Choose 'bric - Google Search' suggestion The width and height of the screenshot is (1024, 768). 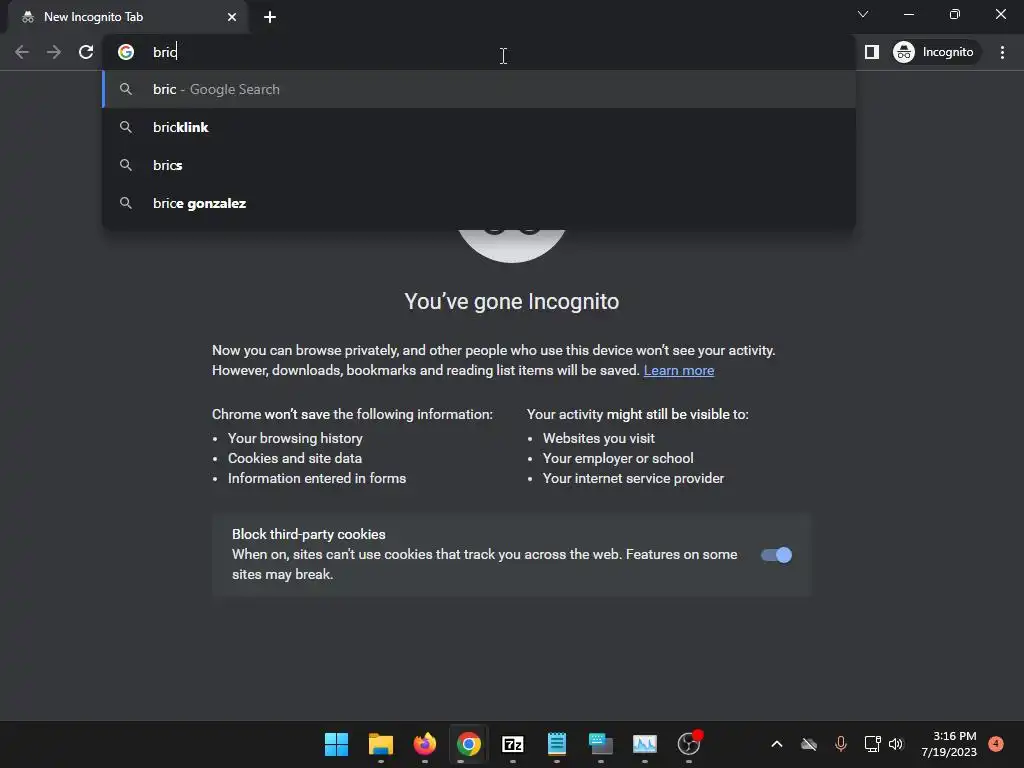click(479, 89)
